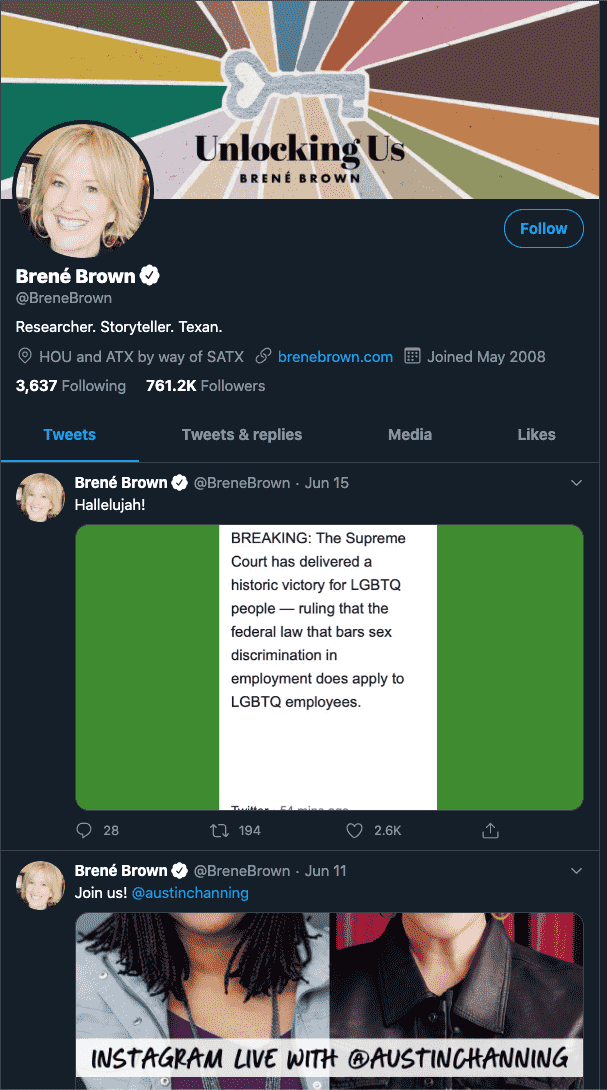Open the Supreme Court ruling tweet image
This screenshot has height=1090, width=607.
(329, 666)
